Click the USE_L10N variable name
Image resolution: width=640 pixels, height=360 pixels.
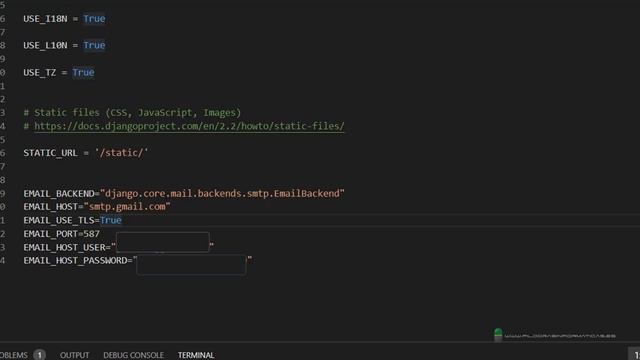click(x=45, y=45)
